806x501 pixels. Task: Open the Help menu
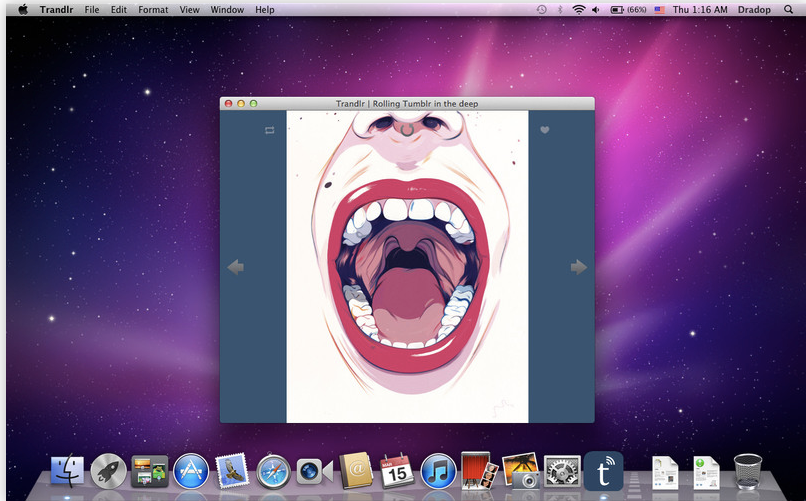click(265, 9)
